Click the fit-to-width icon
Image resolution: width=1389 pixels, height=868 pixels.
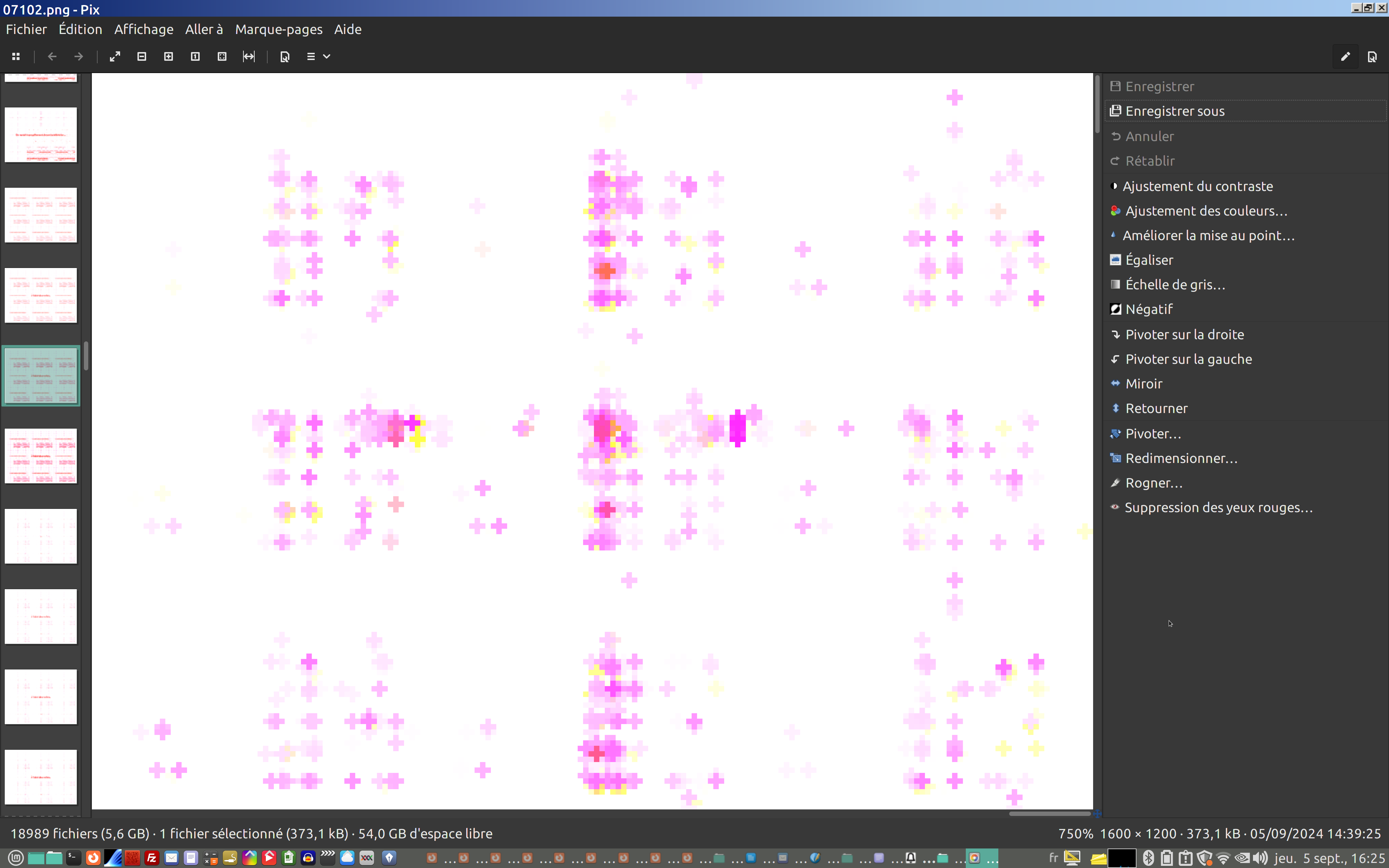tap(249, 56)
